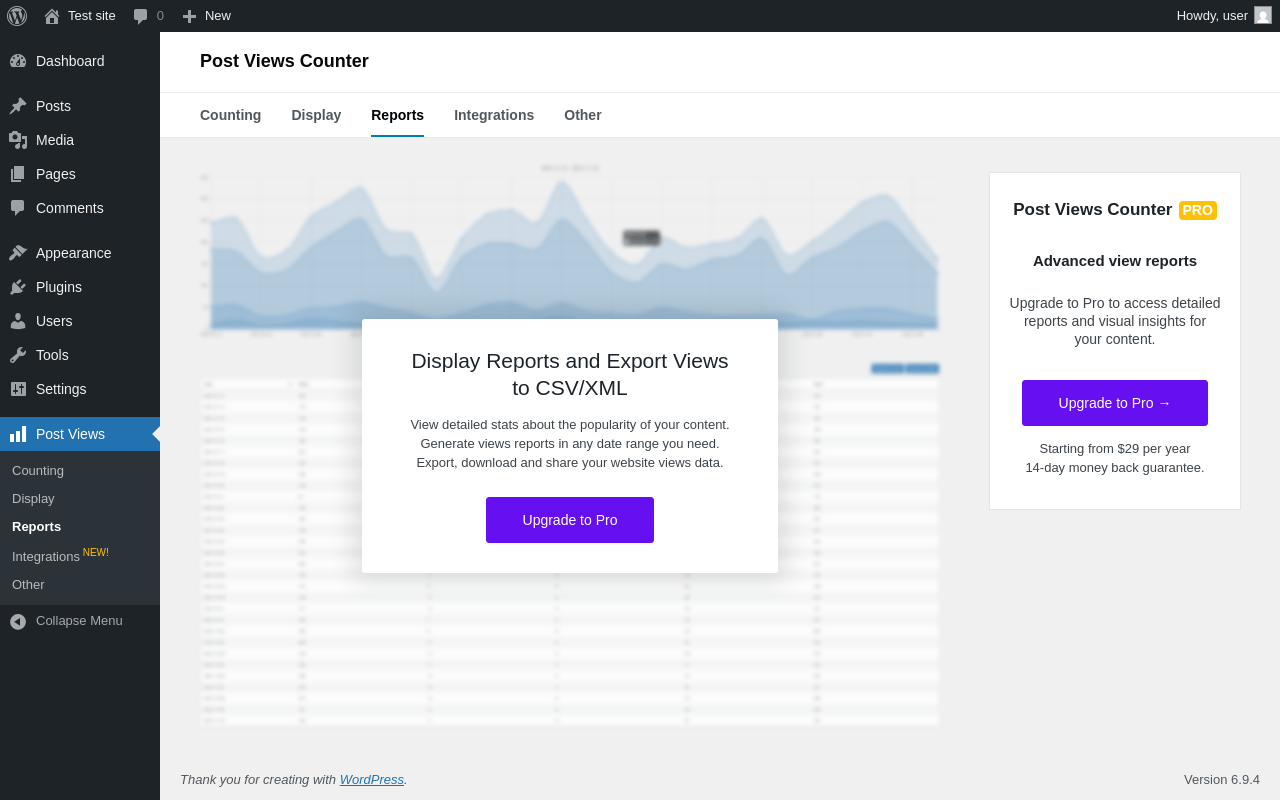
Task: Click the Collapse Menu label
Action: 79,621
